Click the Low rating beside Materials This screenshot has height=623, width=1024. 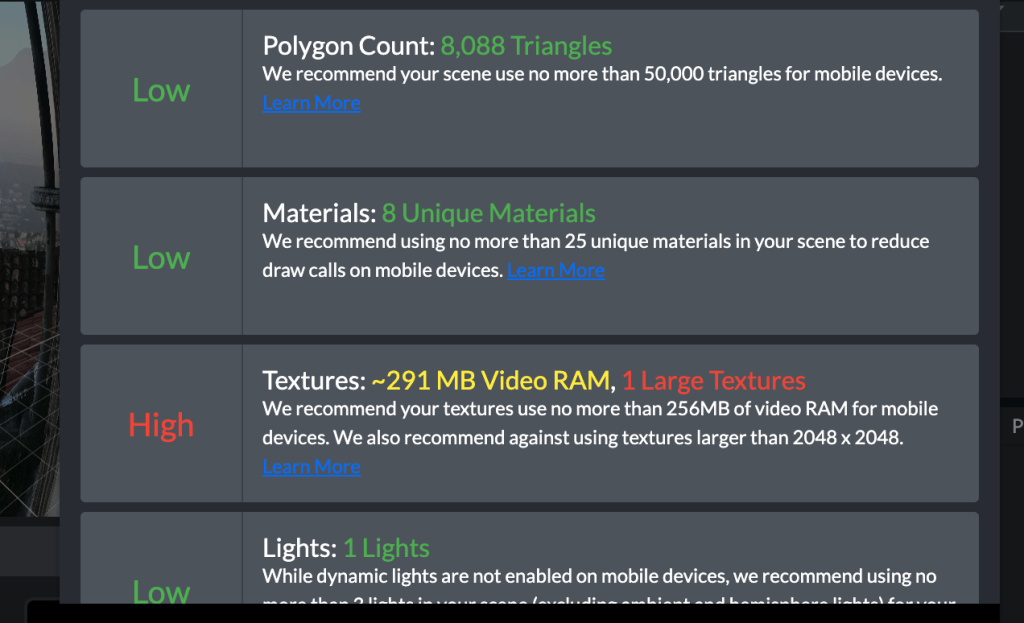pos(161,258)
